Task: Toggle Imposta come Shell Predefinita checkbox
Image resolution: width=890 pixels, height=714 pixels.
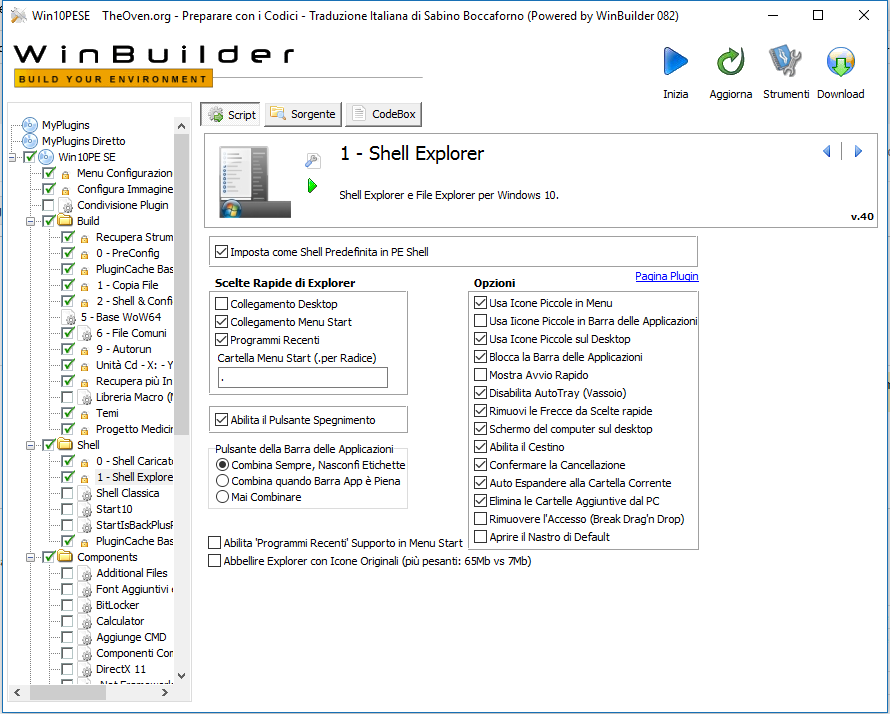Action: click(x=221, y=251)
